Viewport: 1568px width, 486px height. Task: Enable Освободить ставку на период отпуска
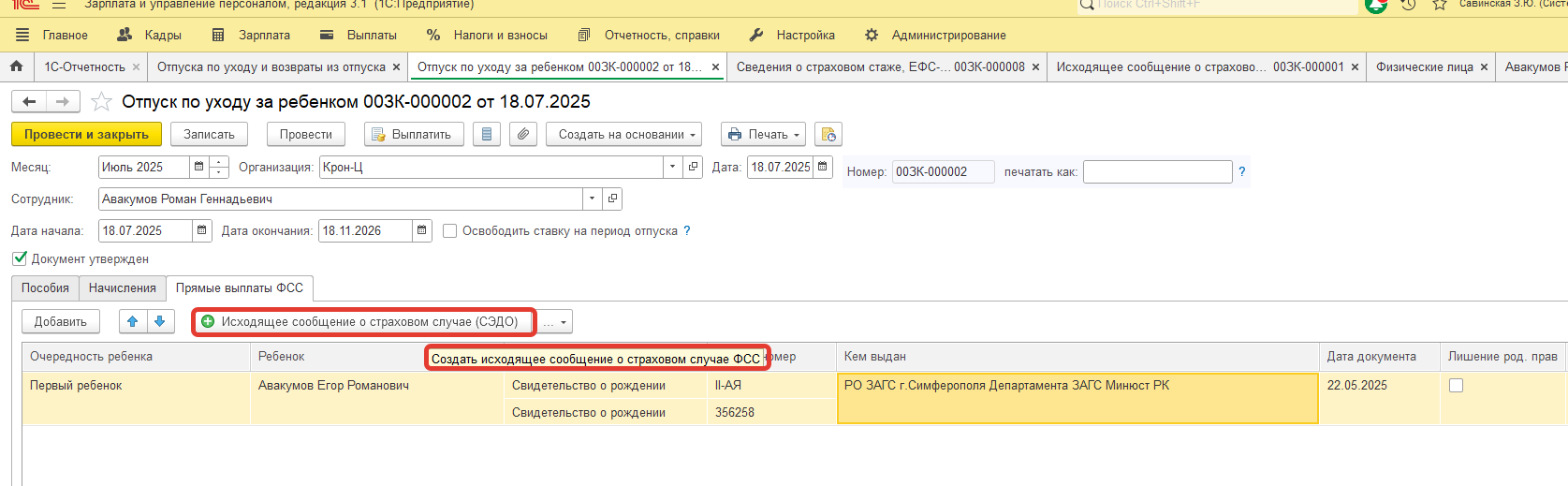[x=450, y=231]
